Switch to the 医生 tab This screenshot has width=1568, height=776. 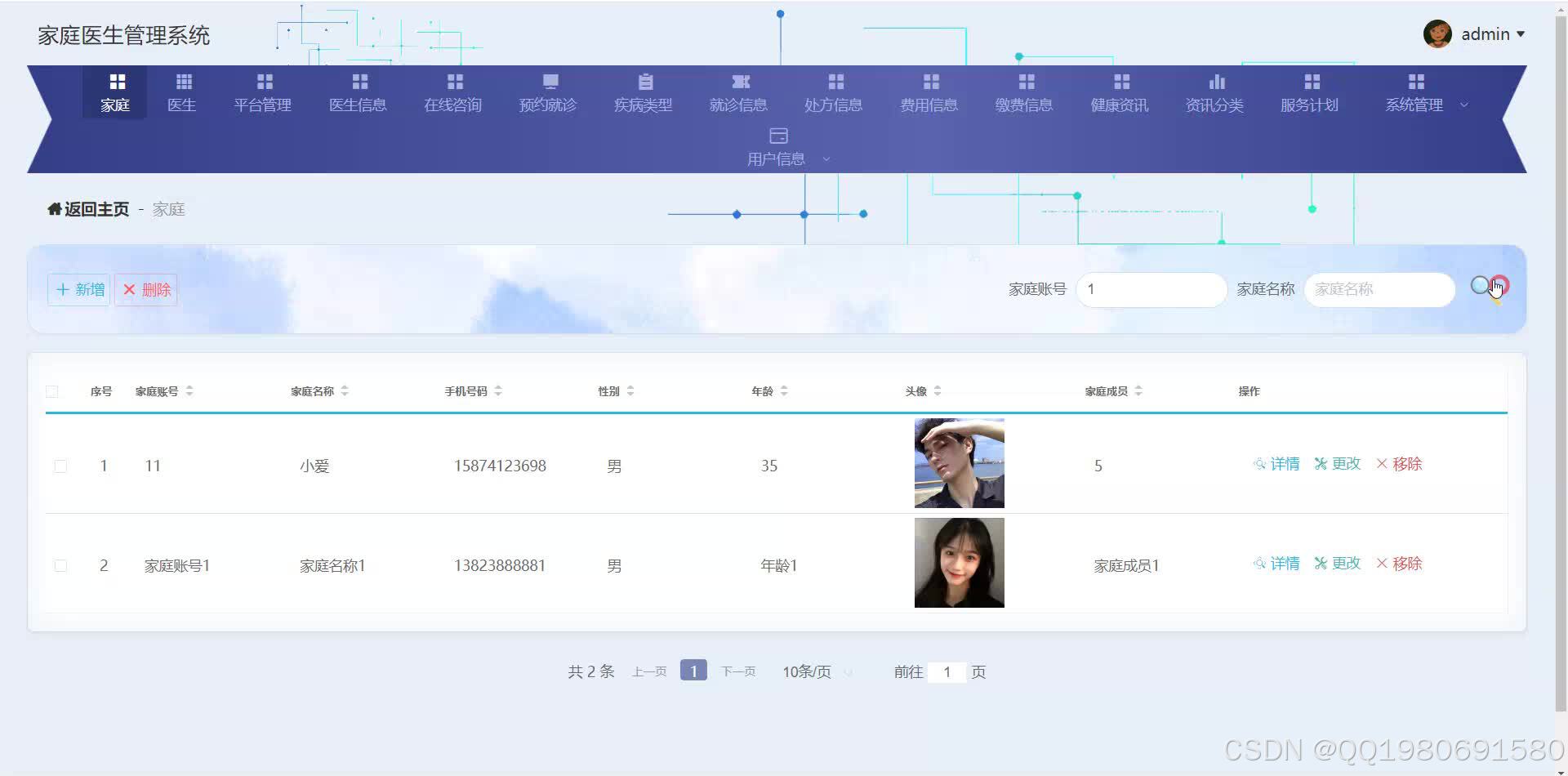point(181,92)
